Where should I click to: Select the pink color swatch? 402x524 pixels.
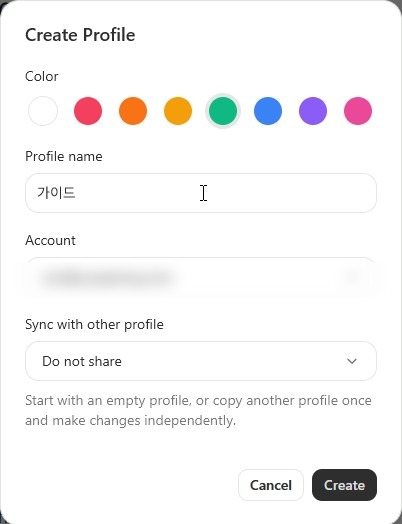tap(358, 111)
